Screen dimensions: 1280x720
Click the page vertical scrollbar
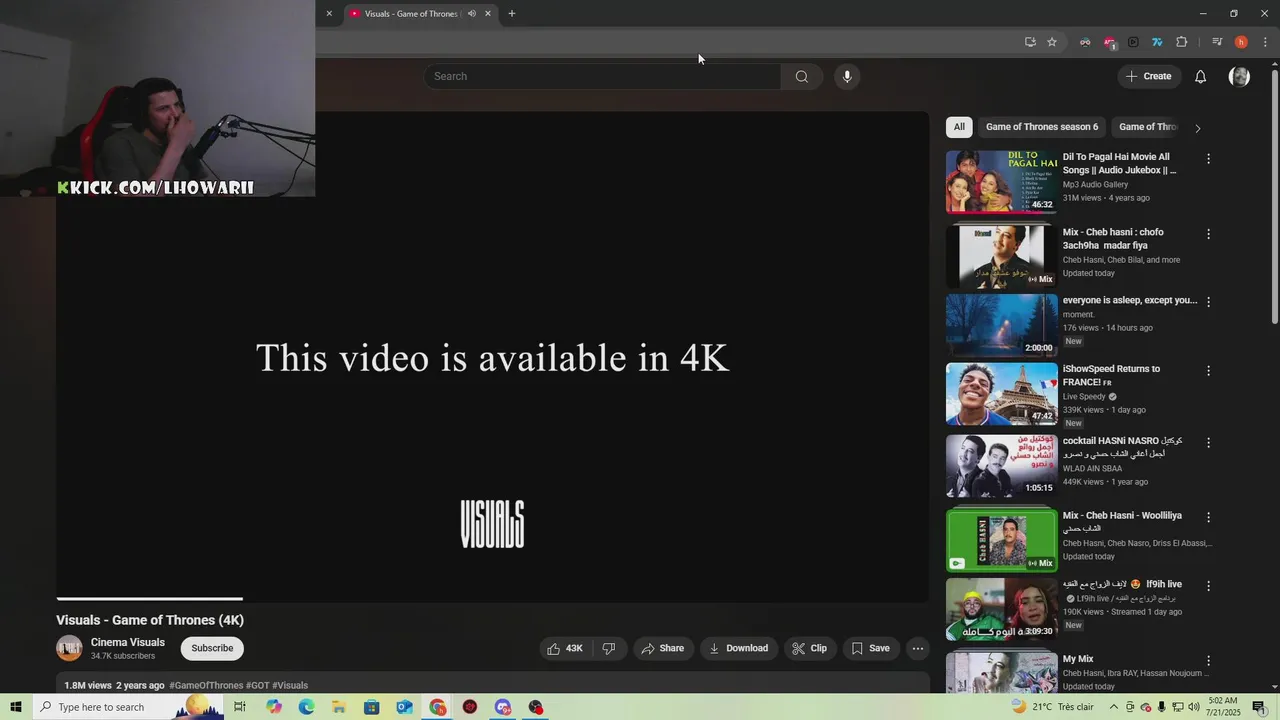1274,195
